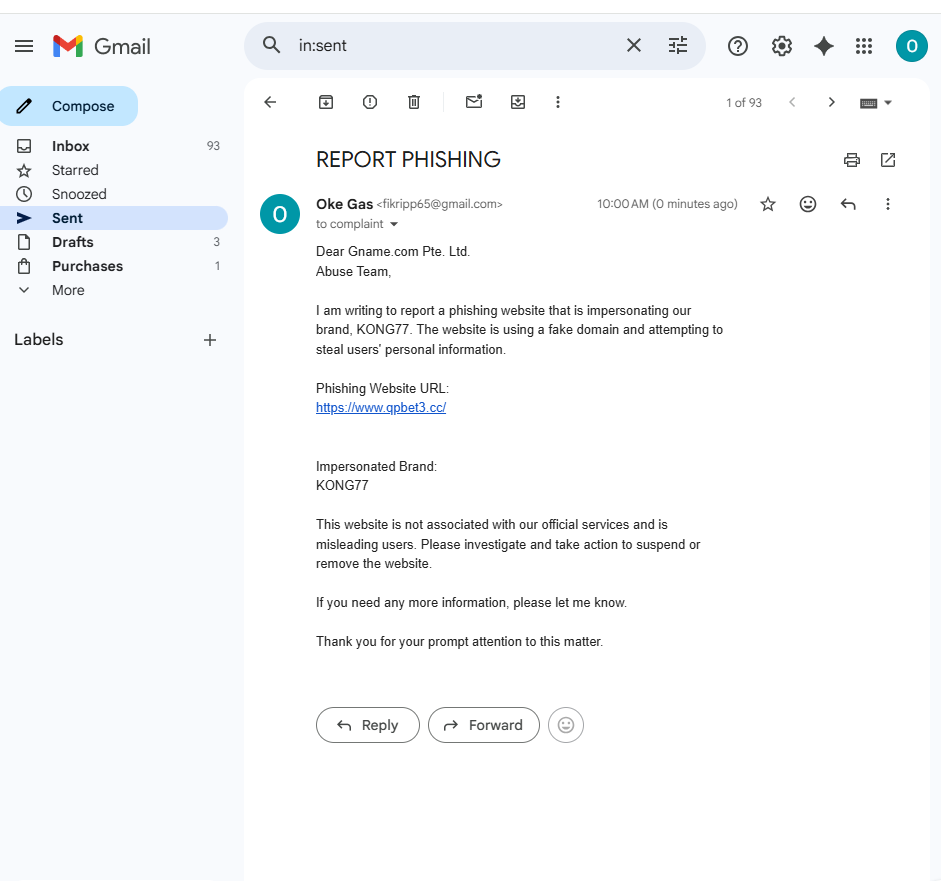This screenshot has height=881, width=941.
Task: Click the 10:00 AM timestamp
Action: tap(667, 204)
